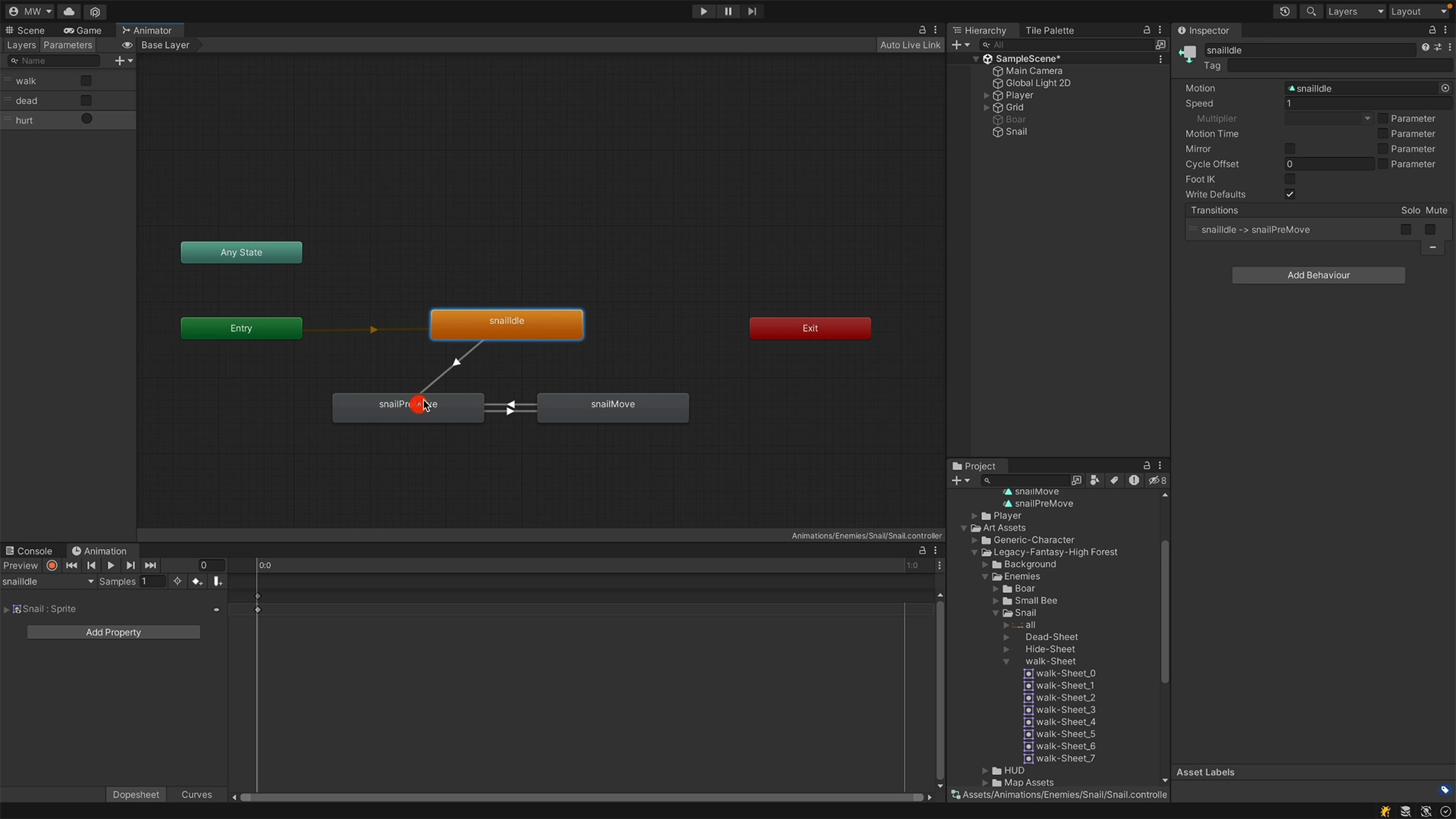Click the Step forward button in top toolbar
Image resolution: width=1456 pixels, height=819 pixels.
752,11
